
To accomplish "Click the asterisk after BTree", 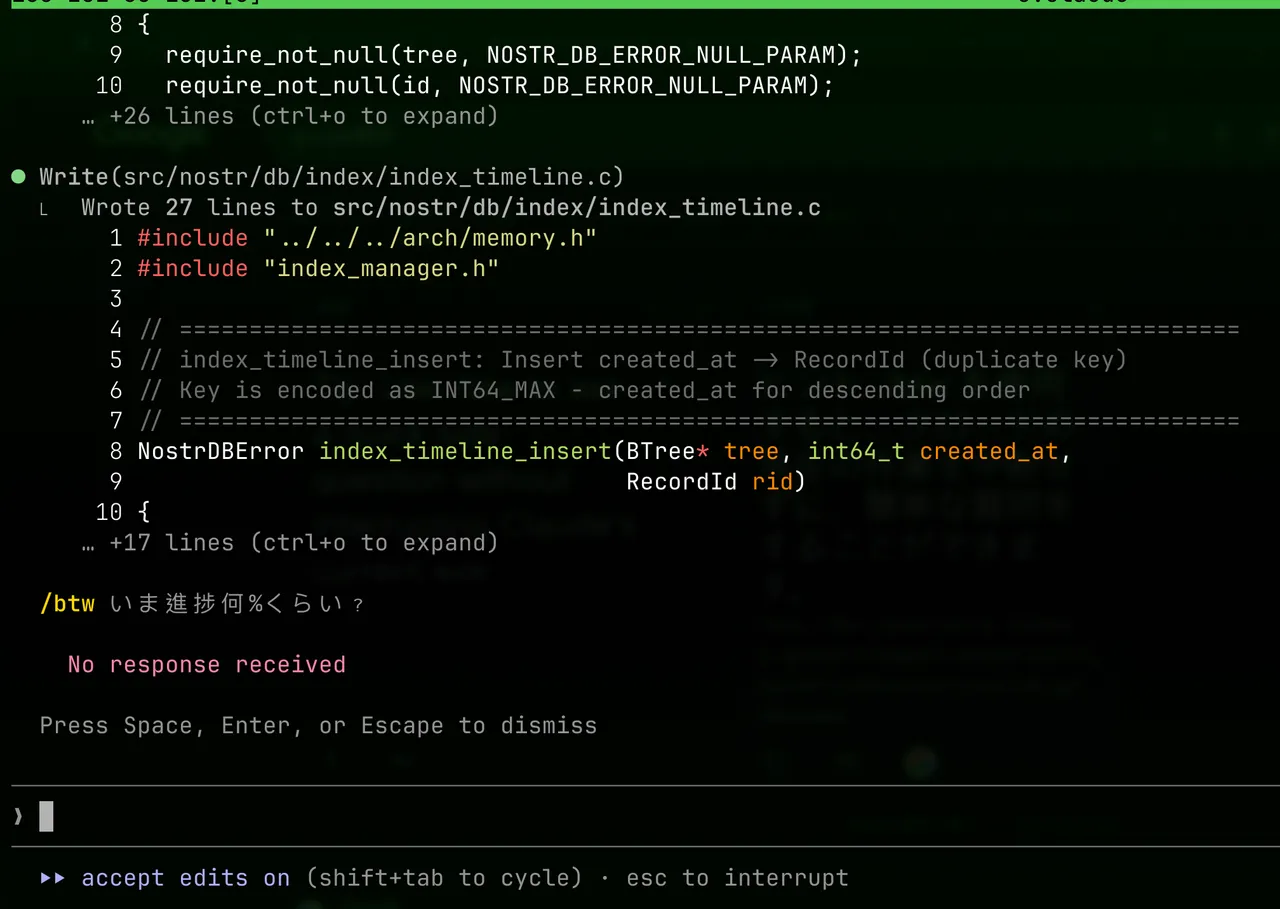I will coord(703,452).
